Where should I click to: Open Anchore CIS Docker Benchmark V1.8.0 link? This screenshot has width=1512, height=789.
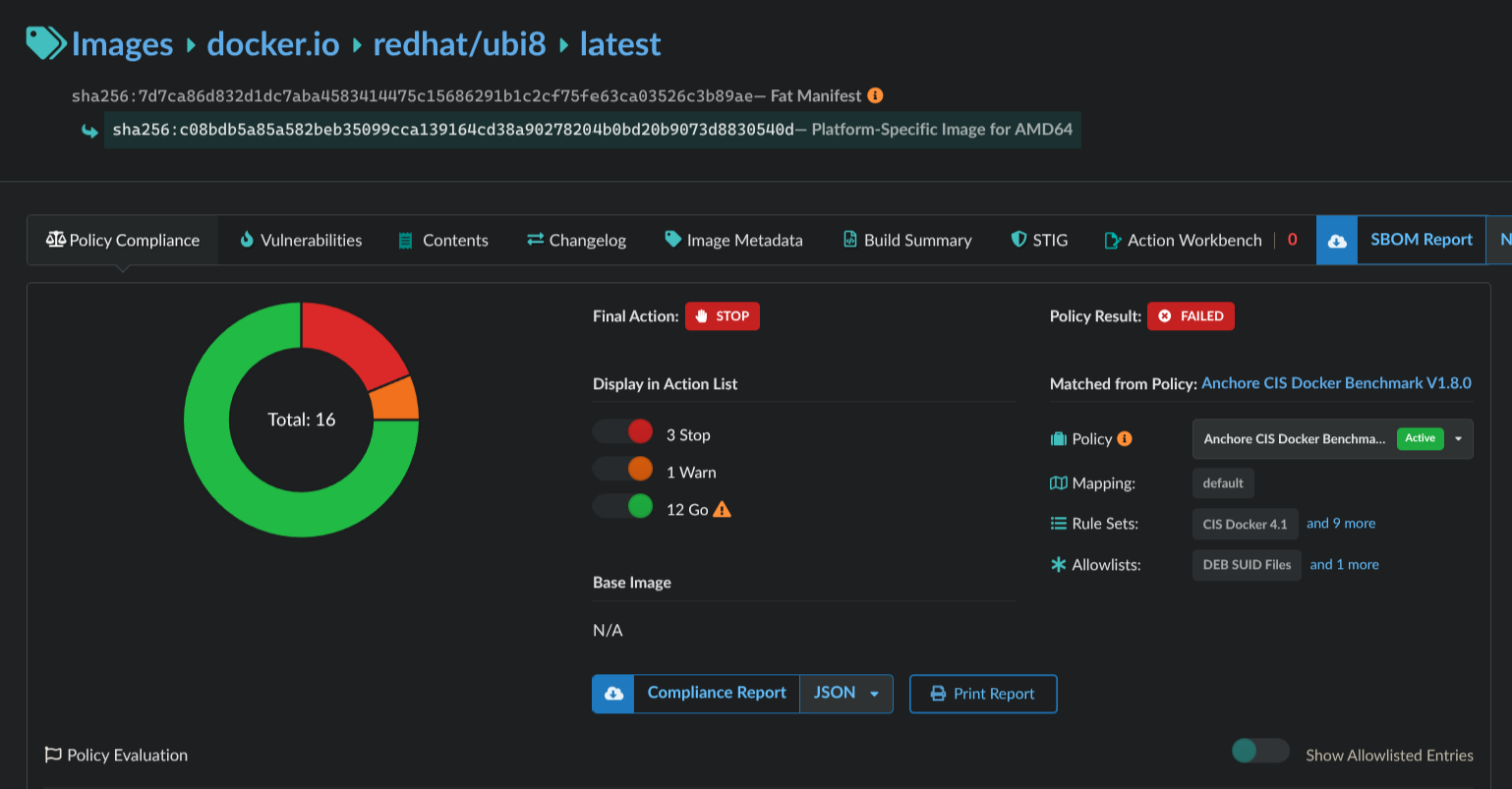1336,383
